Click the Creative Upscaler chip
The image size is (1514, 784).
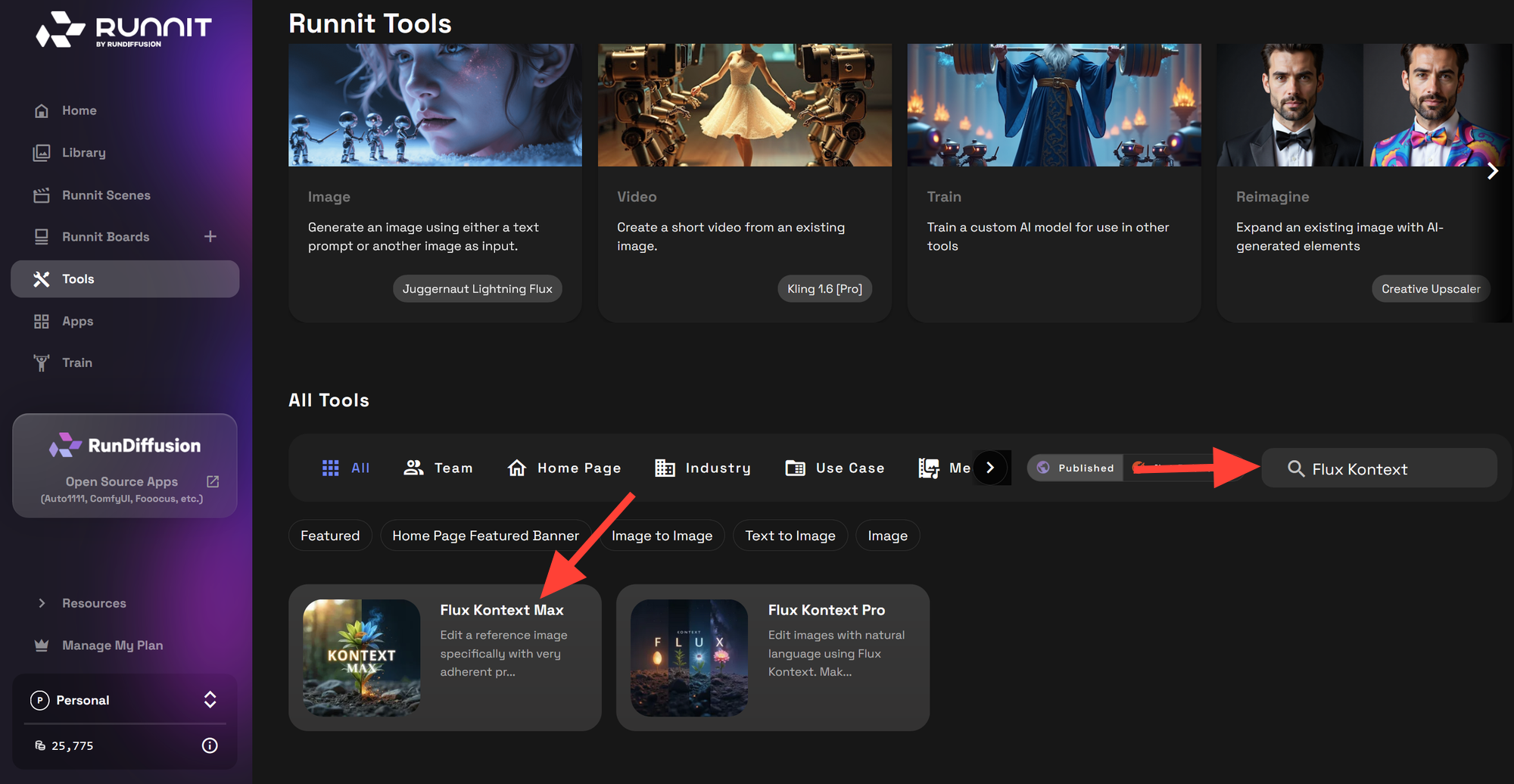(1431, 289)
